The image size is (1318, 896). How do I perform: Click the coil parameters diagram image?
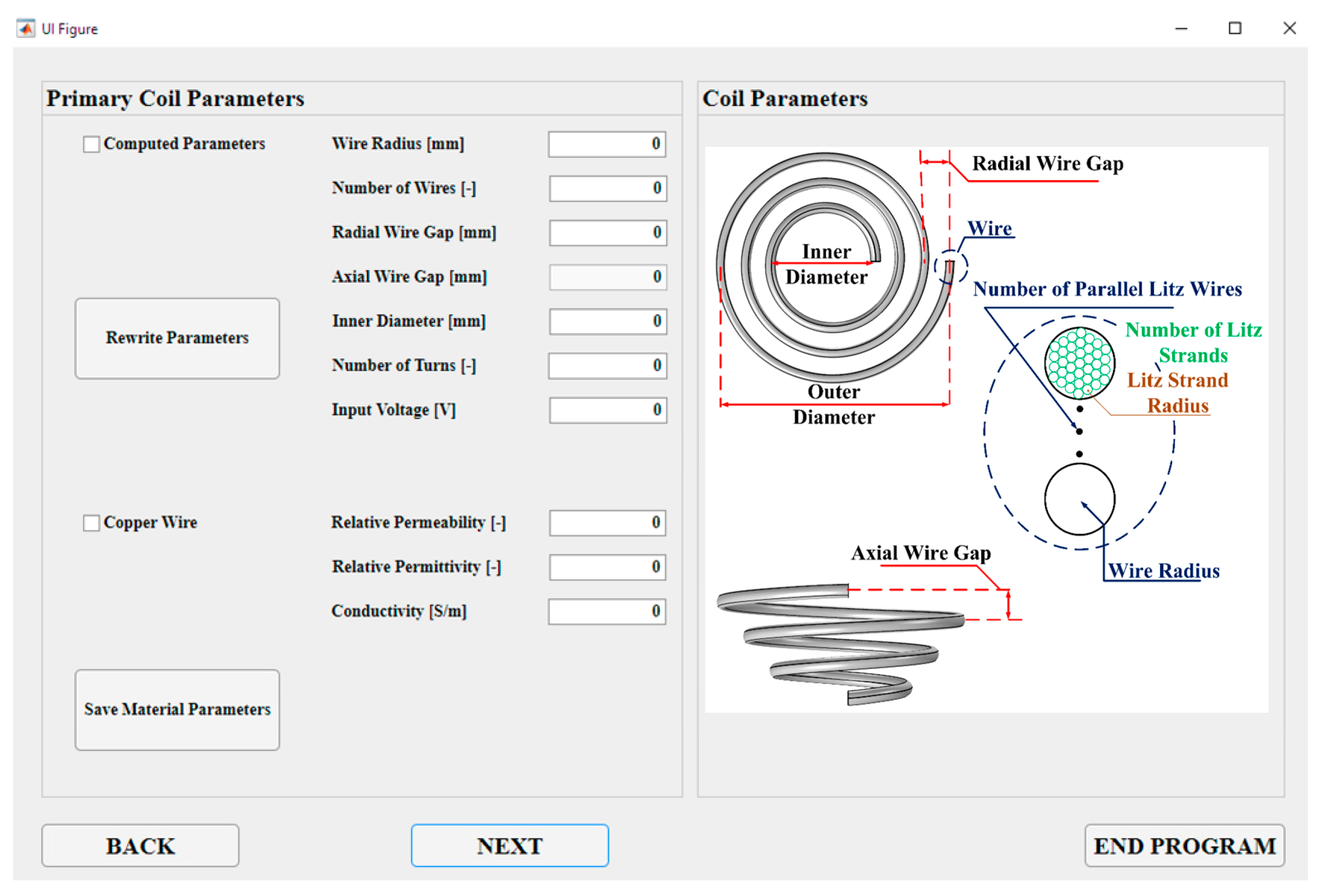(x=987, y=430)
